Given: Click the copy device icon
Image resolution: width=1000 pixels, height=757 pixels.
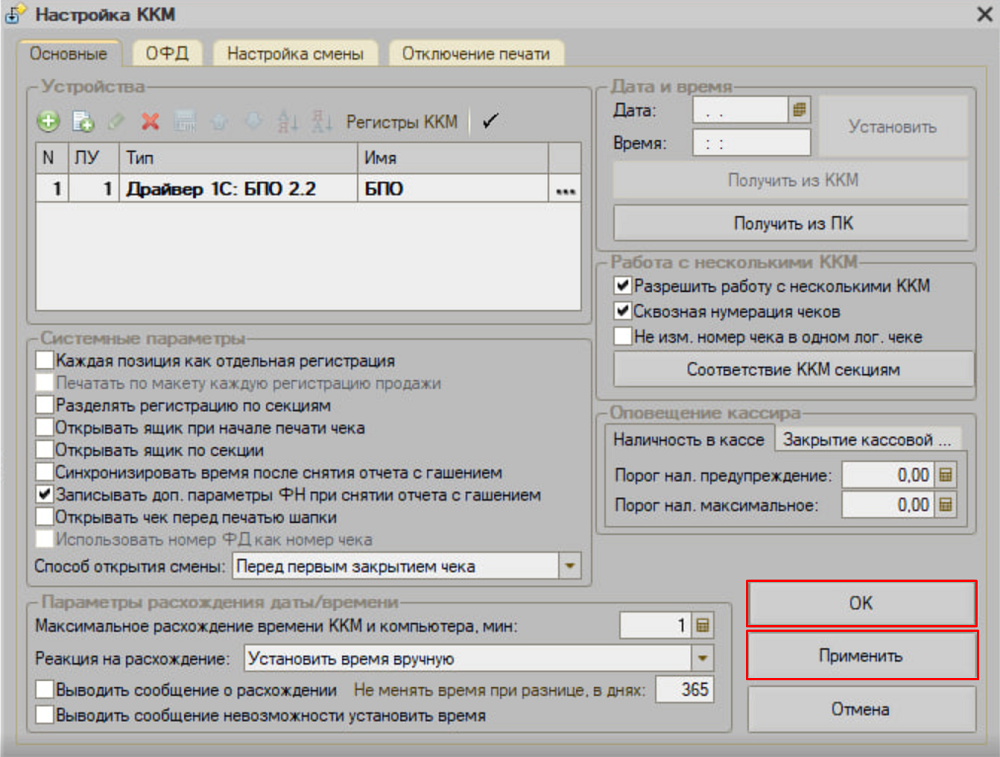Looking at the screenshot, I should [x=83, y=122].
